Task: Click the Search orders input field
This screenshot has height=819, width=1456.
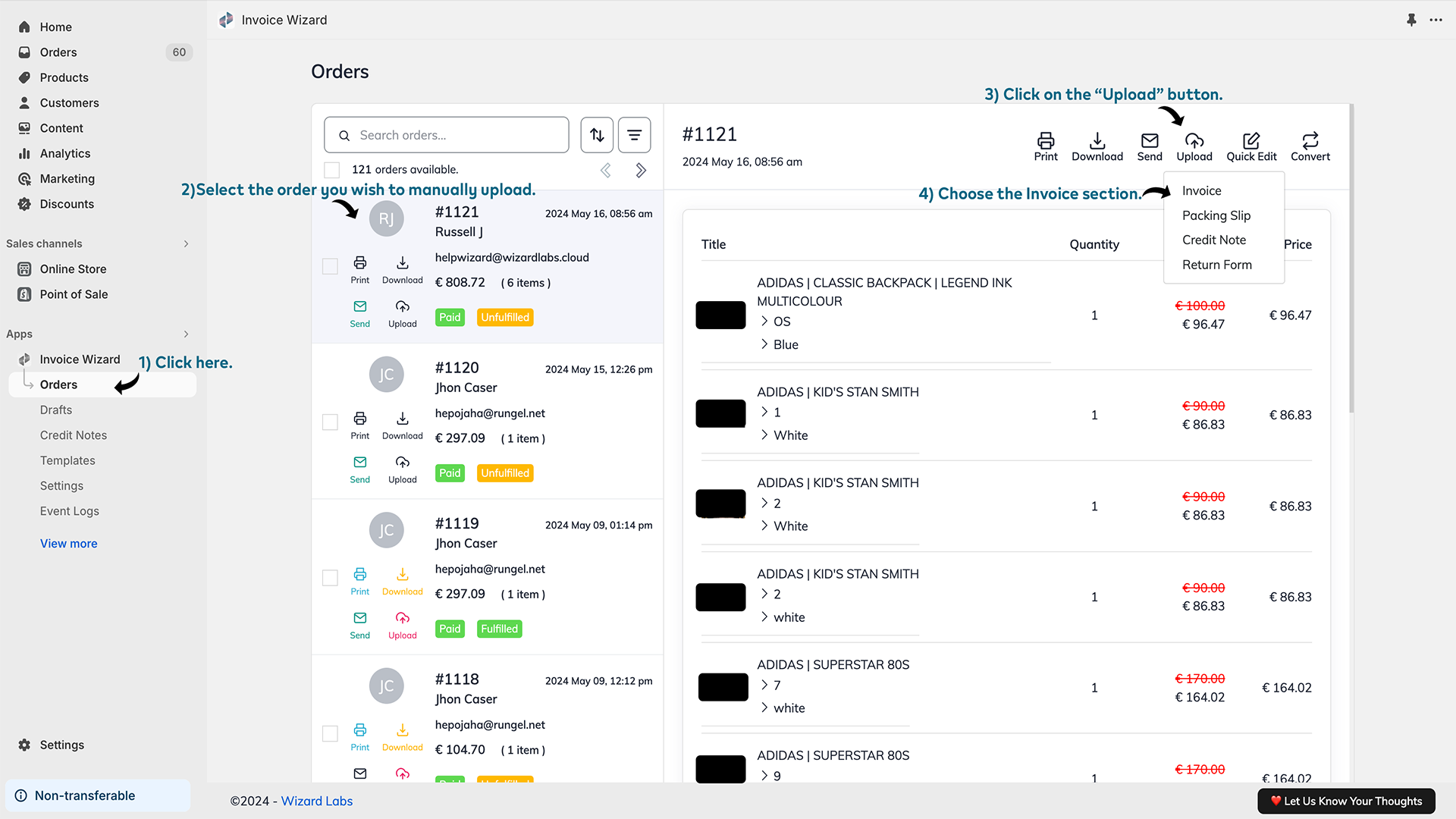Action: (x=447, y=135)
